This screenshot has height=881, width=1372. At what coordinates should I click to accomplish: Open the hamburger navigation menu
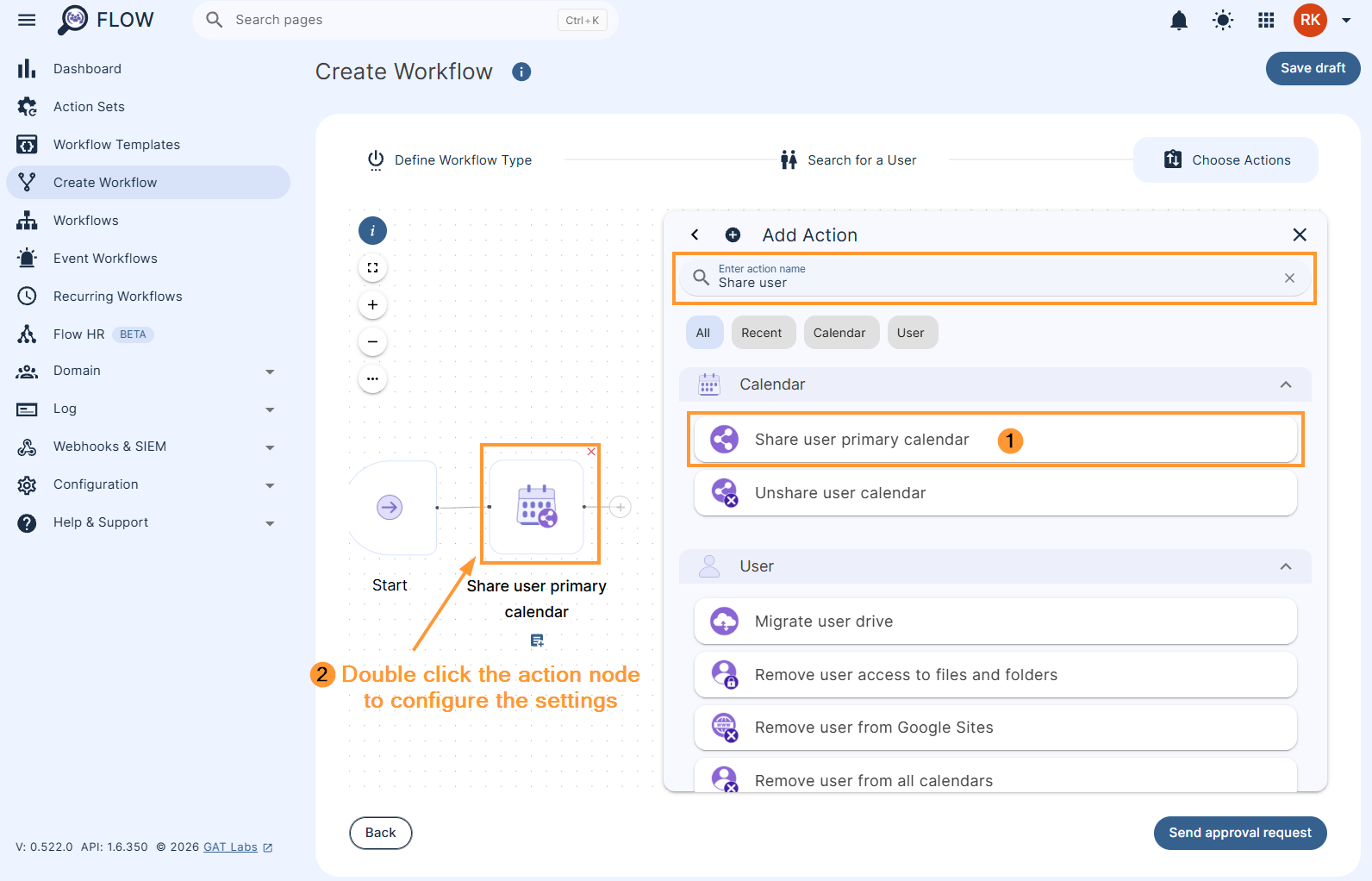(27, 20)
